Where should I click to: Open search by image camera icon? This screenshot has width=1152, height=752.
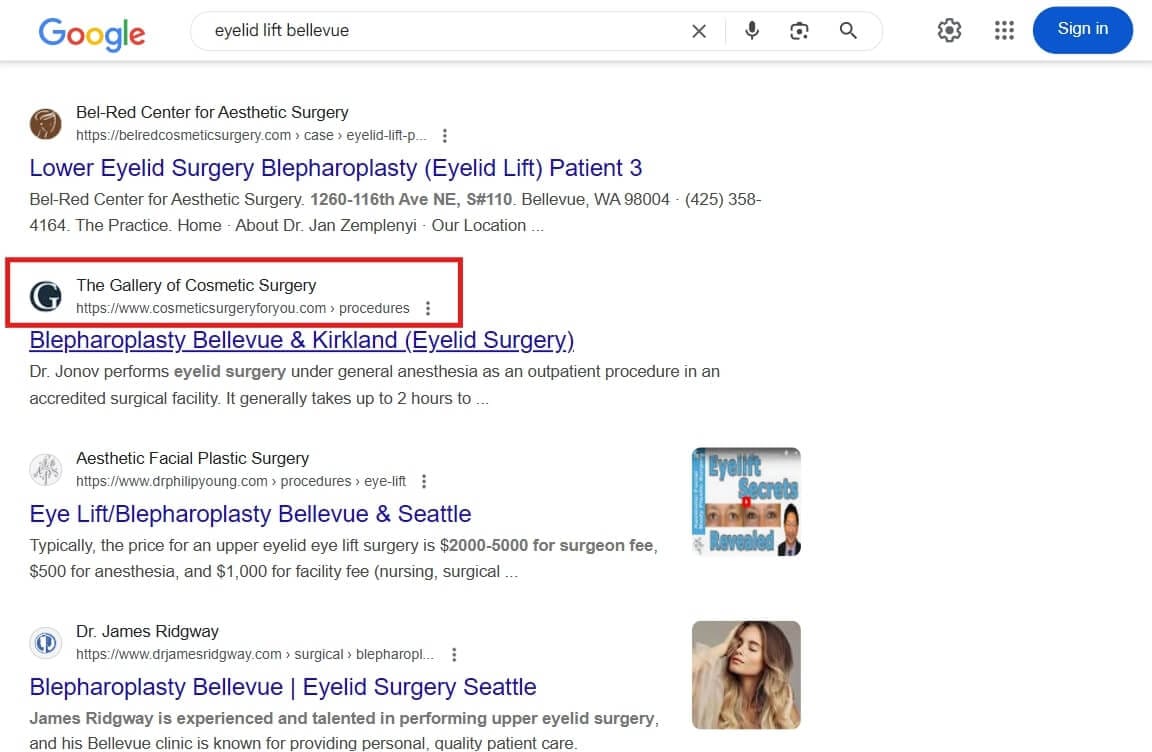coord(799,30)
